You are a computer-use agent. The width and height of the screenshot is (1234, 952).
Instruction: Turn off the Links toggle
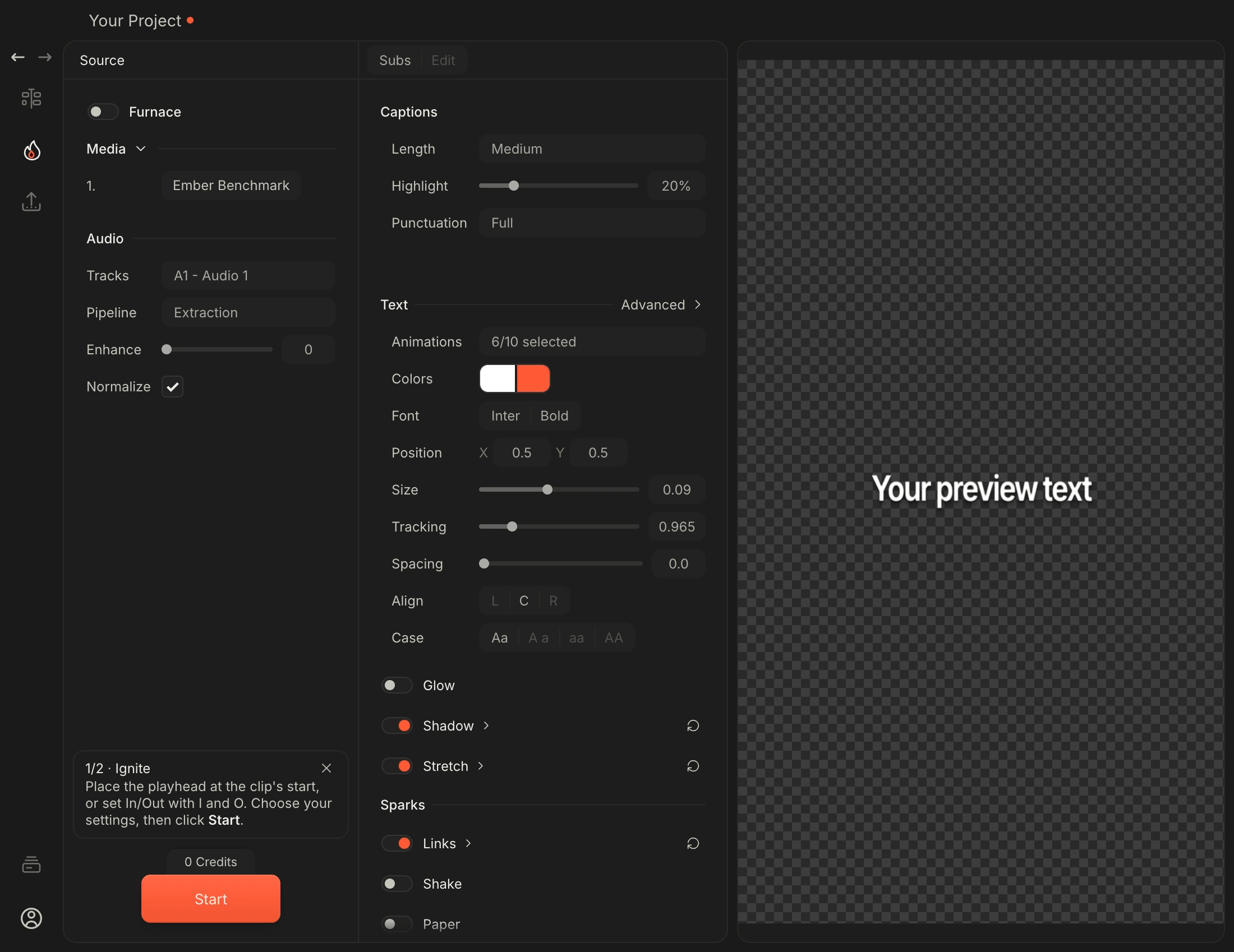point(397,844)
